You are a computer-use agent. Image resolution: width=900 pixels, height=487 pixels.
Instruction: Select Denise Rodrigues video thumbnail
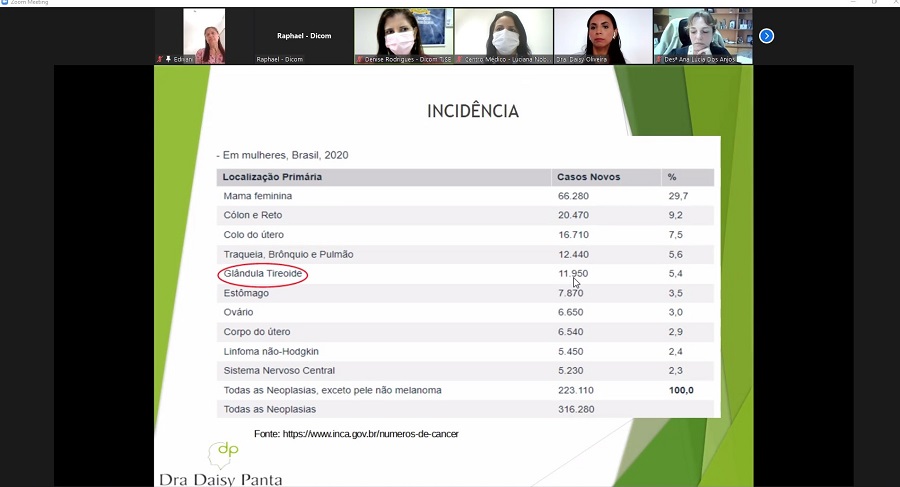pos(402,35)
